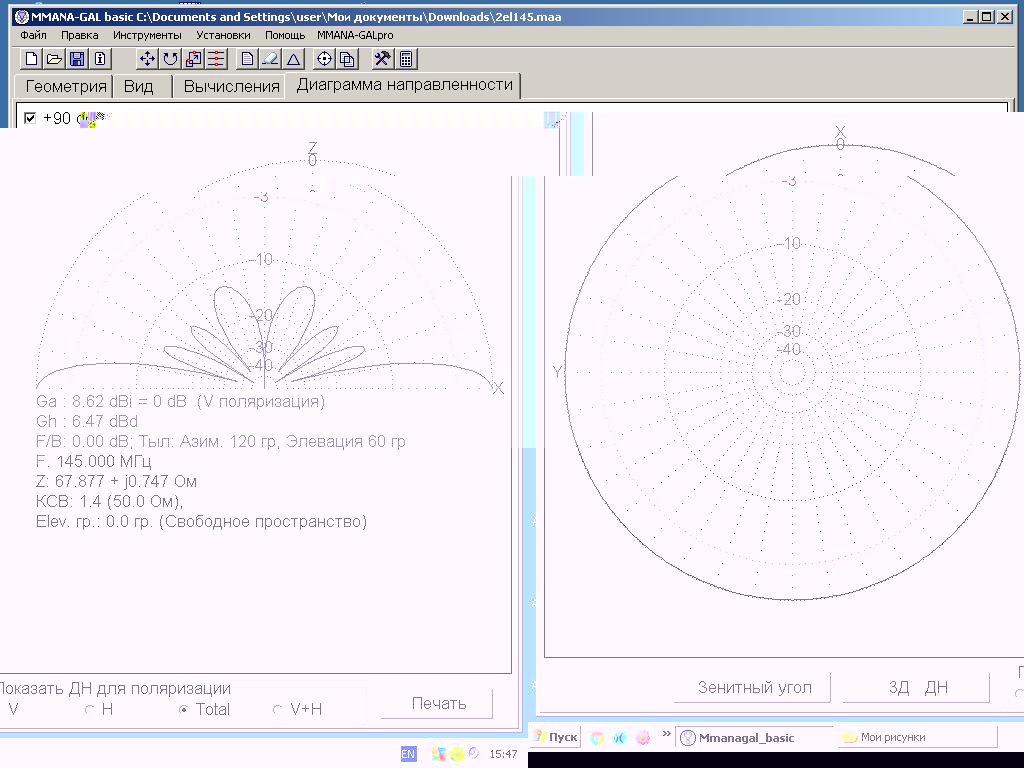Open the calculator toolbar icon
The width and height of the screenshot is (1024, 768).
[407, 59]
